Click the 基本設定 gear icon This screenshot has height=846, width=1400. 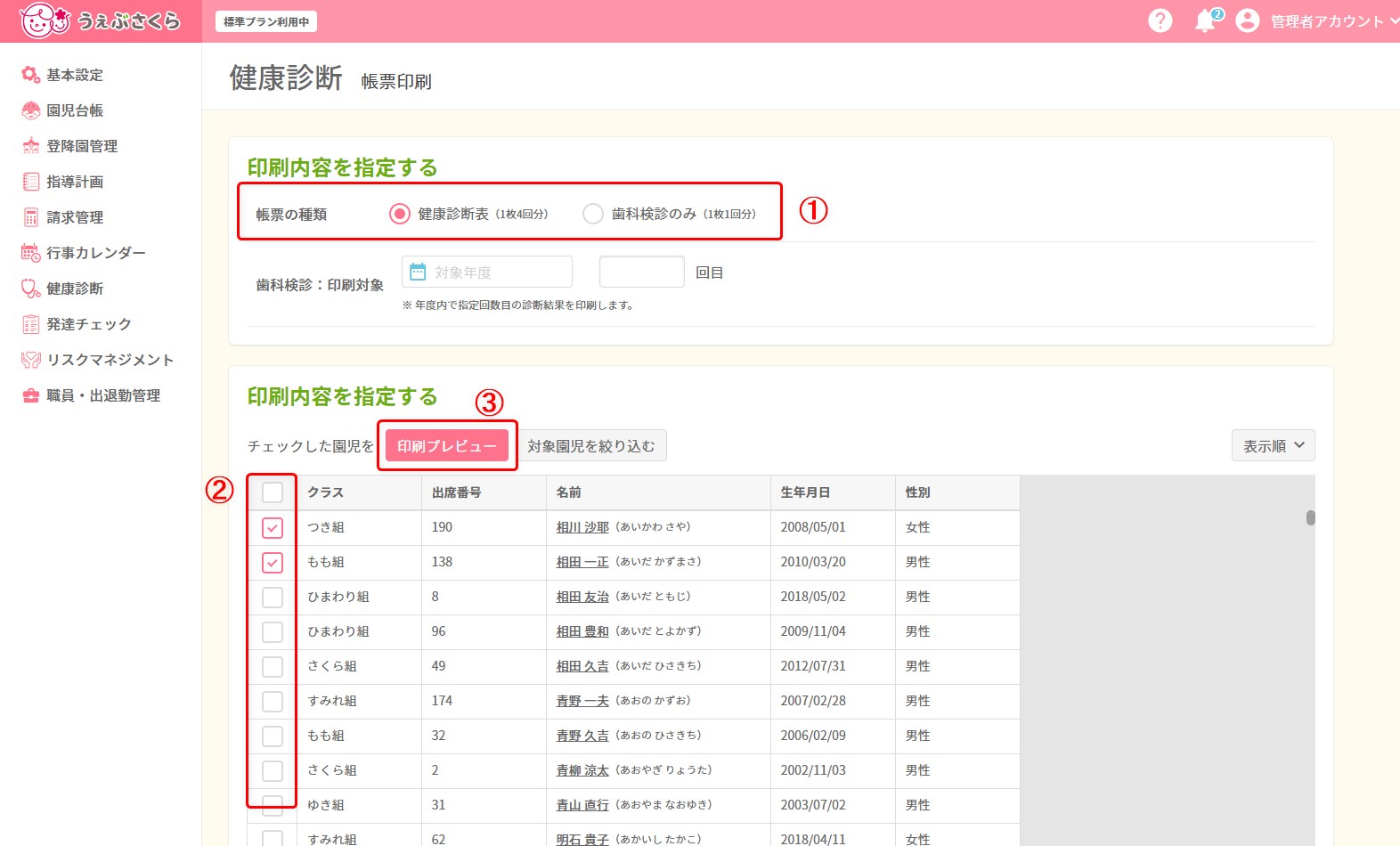(31, 75)
